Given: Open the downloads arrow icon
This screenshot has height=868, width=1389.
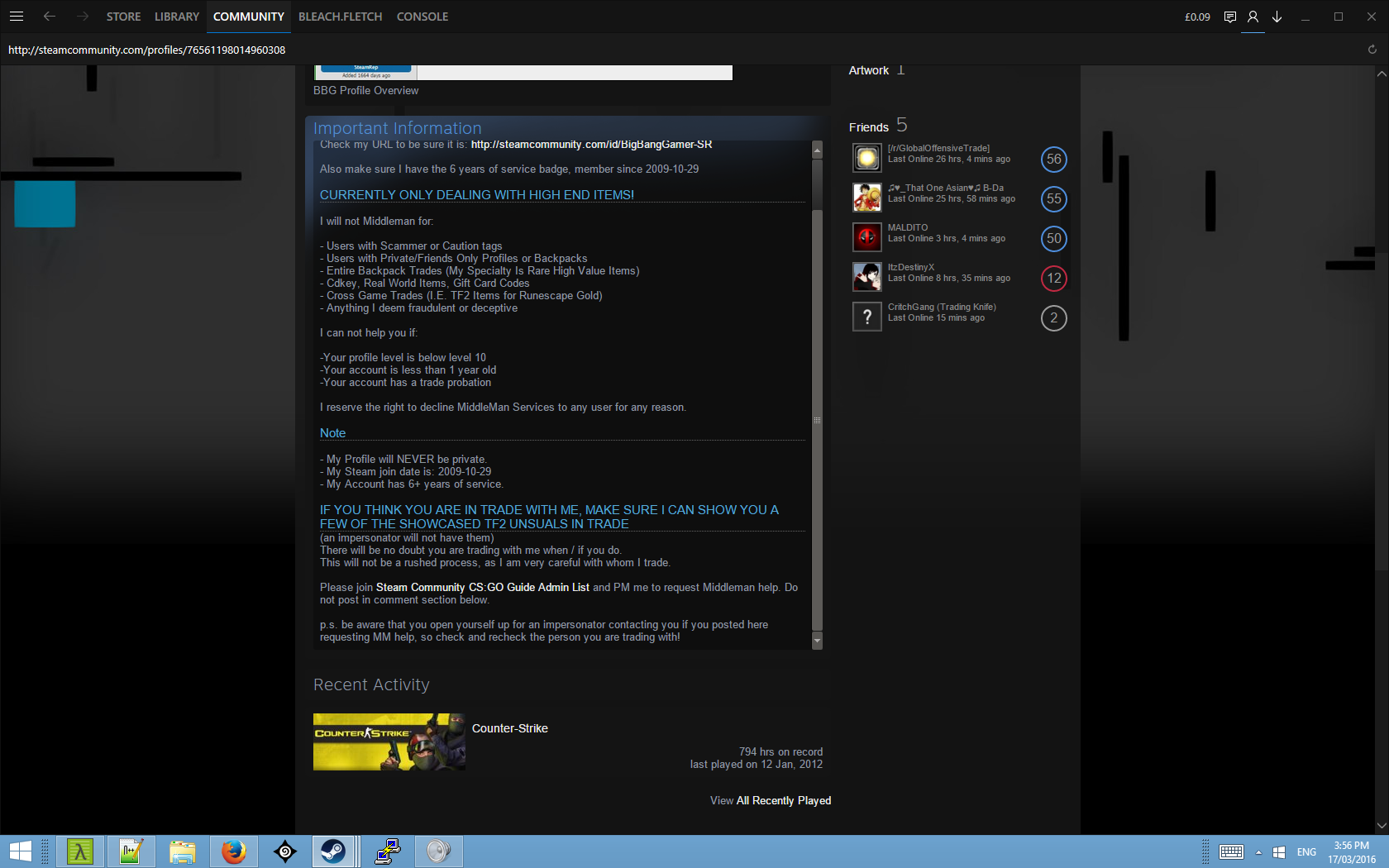Looking at the screenshot, I should click(x=1277, y=17).
